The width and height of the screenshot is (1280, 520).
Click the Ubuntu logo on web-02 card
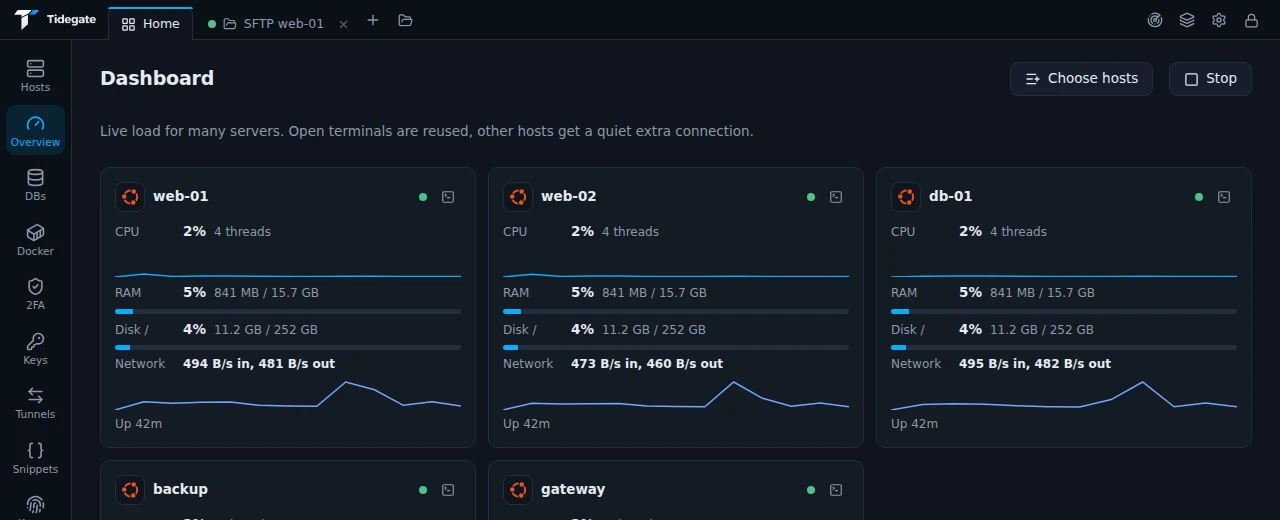518,197
